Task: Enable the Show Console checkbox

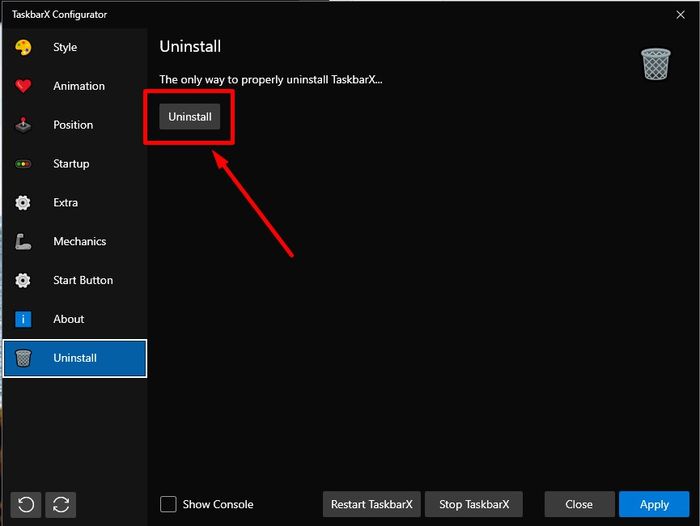Action: coord(168,504)
